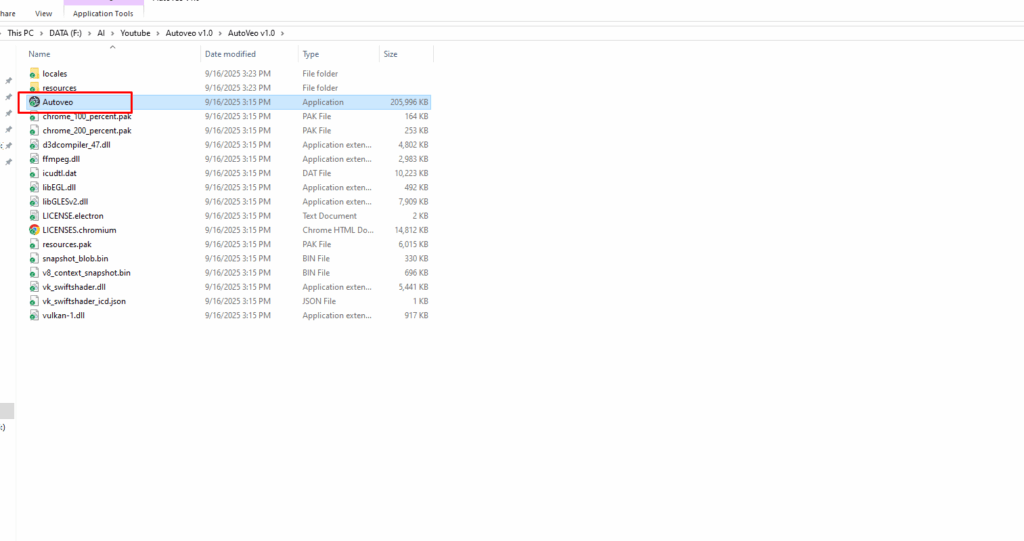Switch to the Application Tools tab
The height and width of the screenshot is (541, 1024).
point(103,14)
